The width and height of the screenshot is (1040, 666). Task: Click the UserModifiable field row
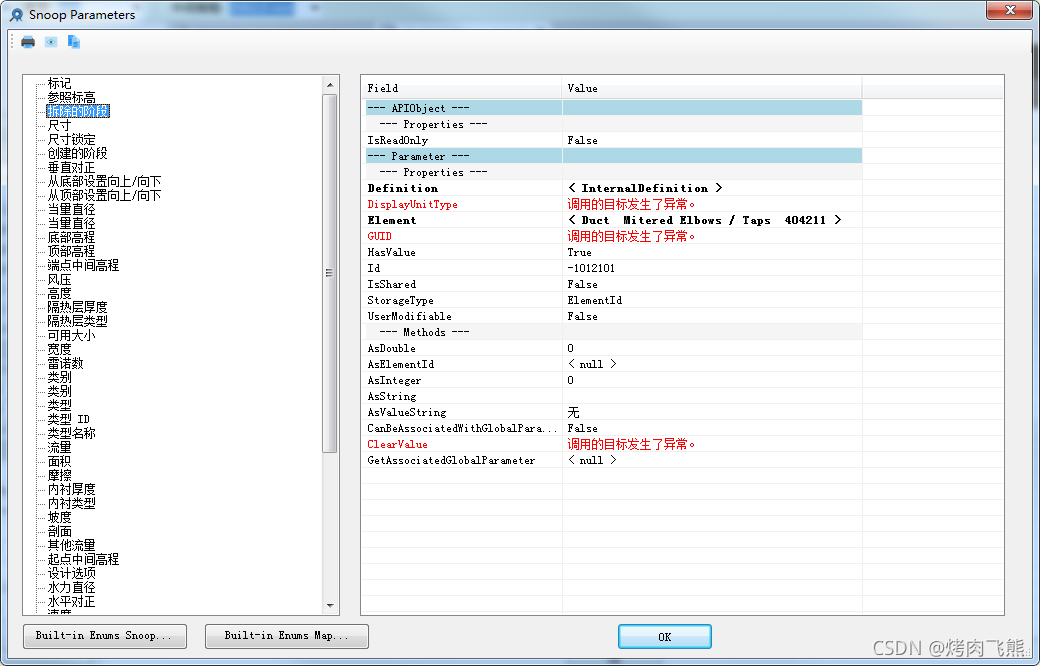coord(614,316)
